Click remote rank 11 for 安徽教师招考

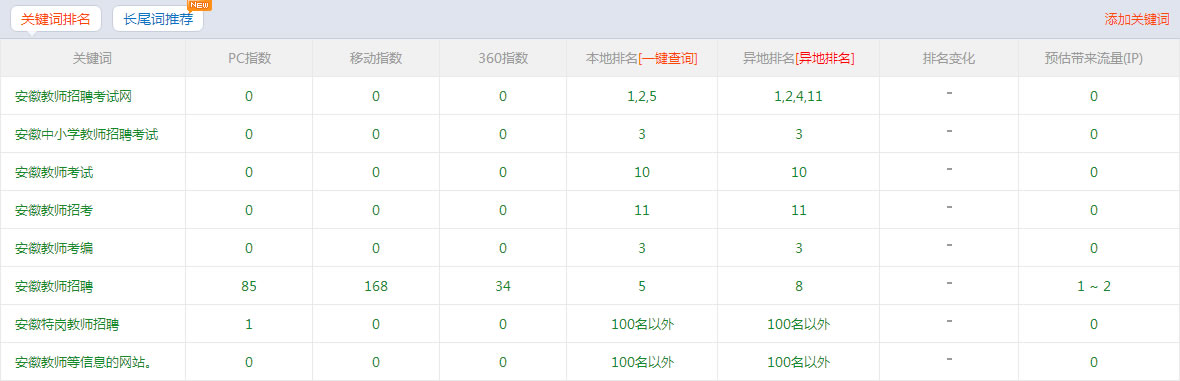coord(798,210)
